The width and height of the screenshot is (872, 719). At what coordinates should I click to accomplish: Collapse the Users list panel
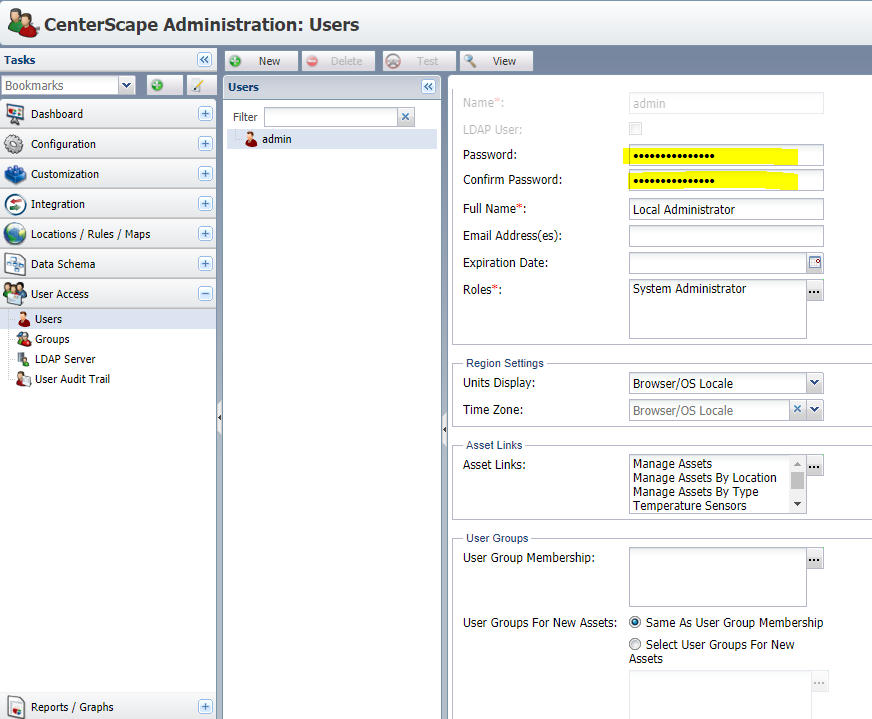tap(428, 87)
